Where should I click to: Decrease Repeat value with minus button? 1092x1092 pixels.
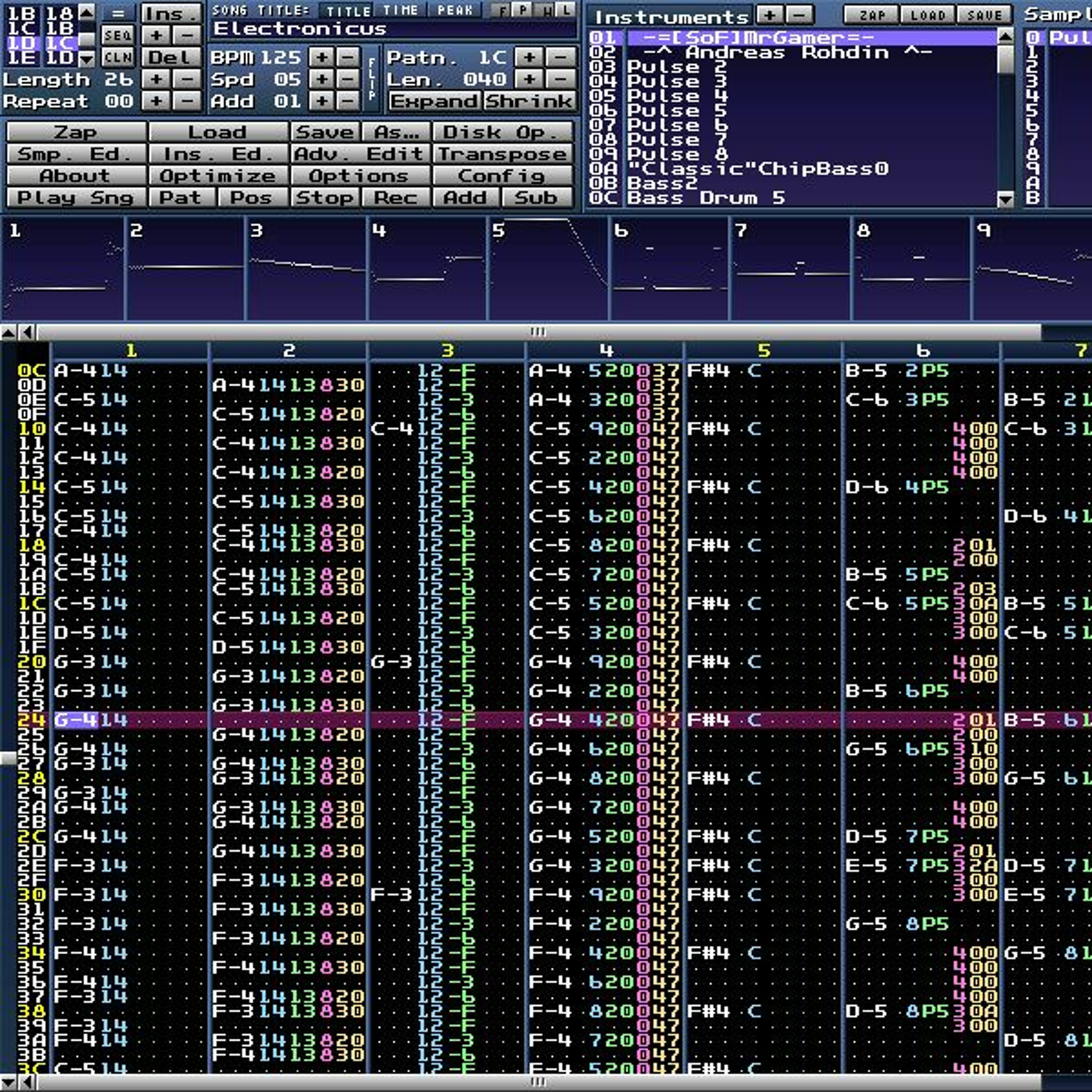pyautogui.click(x=186, y=101)
